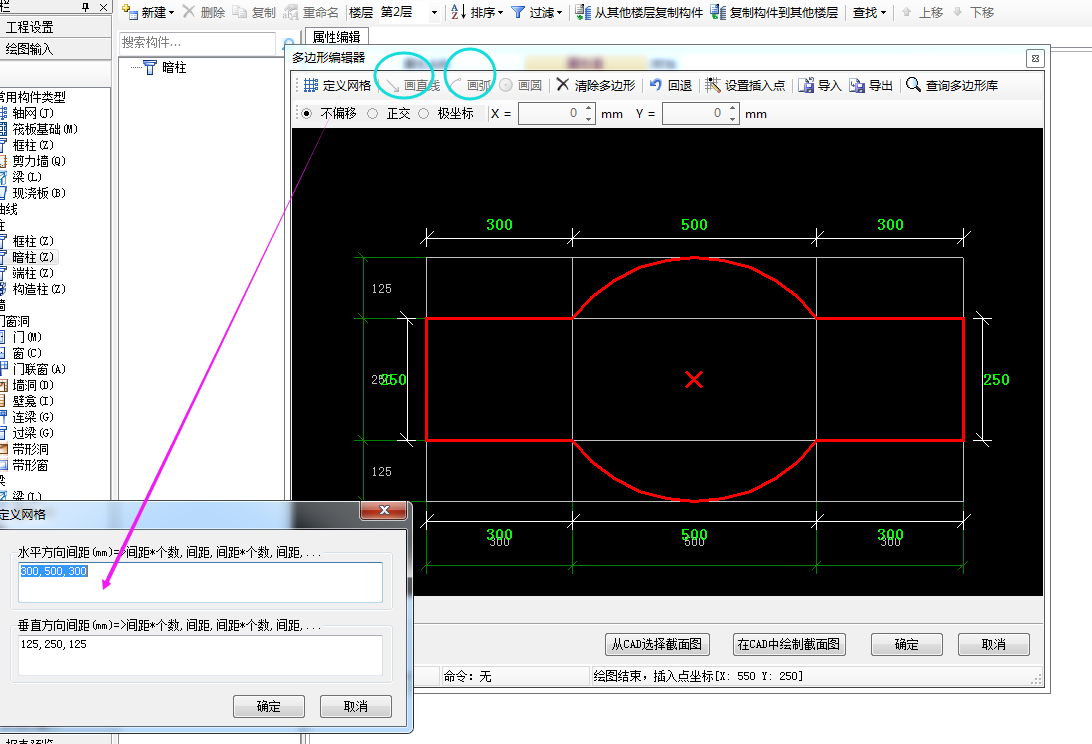The image size is (1092, 744).
Task: Select 轴网(J) in component types
Action: [33, 113]
